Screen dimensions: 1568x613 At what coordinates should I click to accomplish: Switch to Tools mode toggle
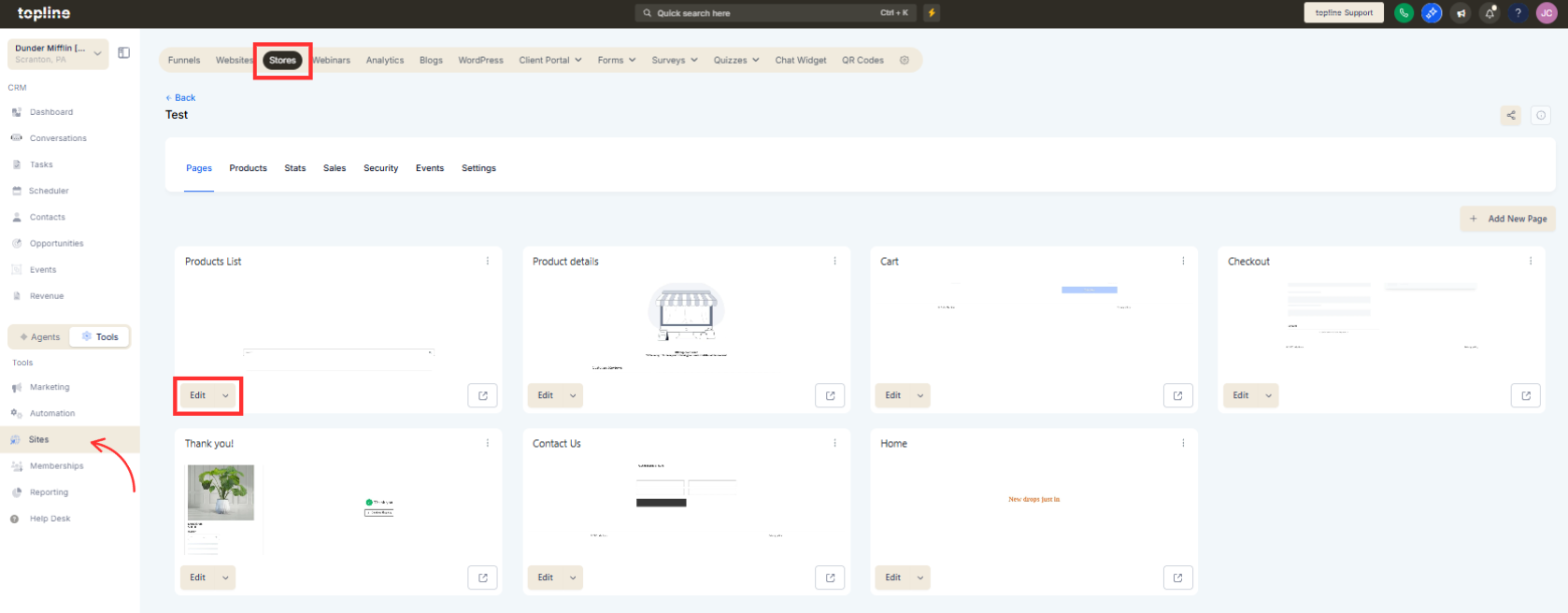[100, 337]
